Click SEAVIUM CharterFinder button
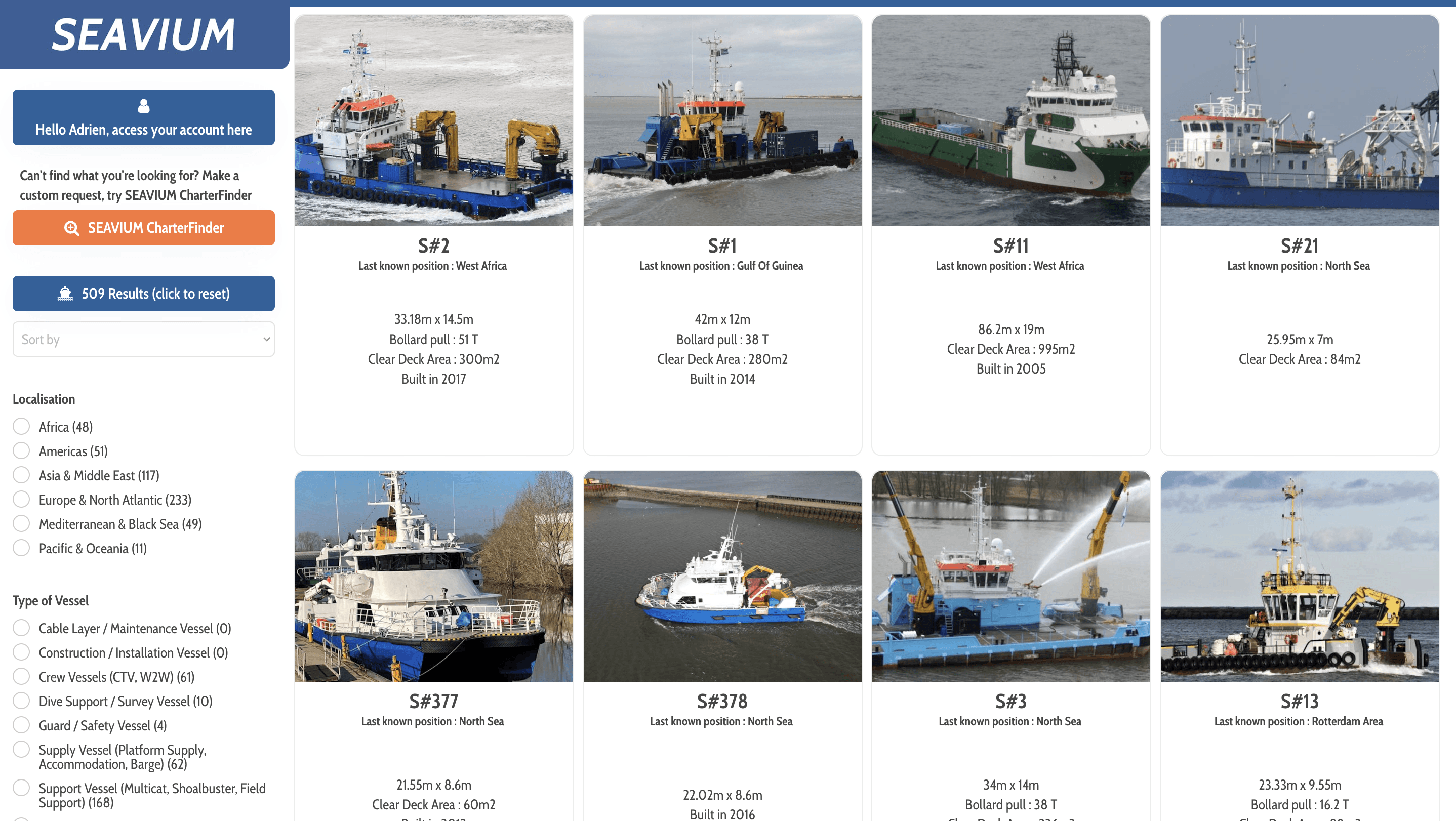The width and height of the screenshot is (1456, 821). (x=143, y=228)
